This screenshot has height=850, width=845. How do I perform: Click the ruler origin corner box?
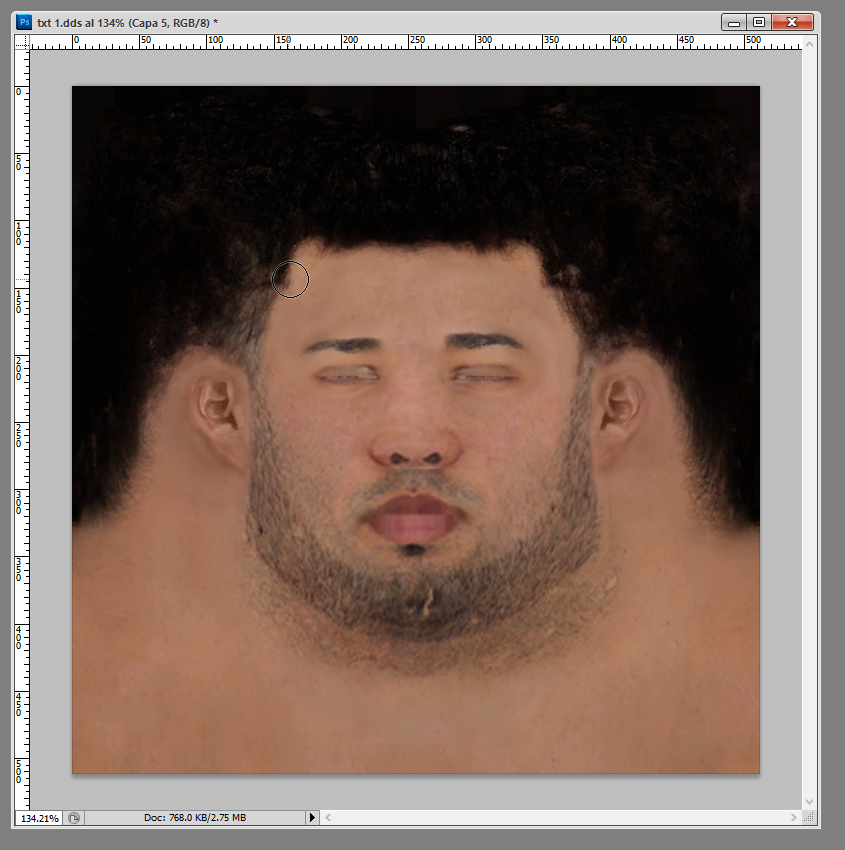[x=22, y=42]
